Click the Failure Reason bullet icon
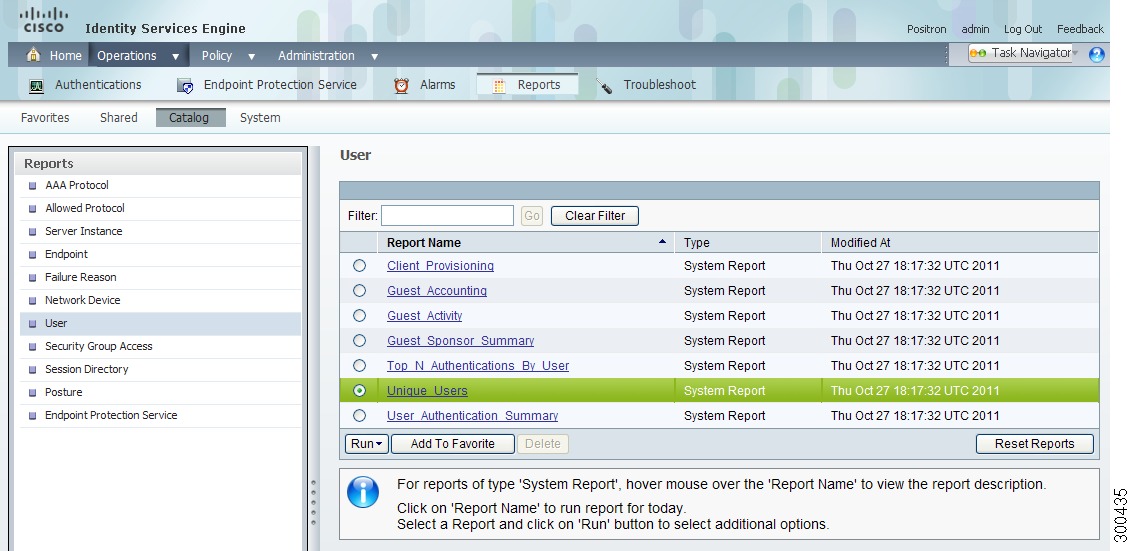The width and height of the screenshot is (1132, 551). coord(32,278)
